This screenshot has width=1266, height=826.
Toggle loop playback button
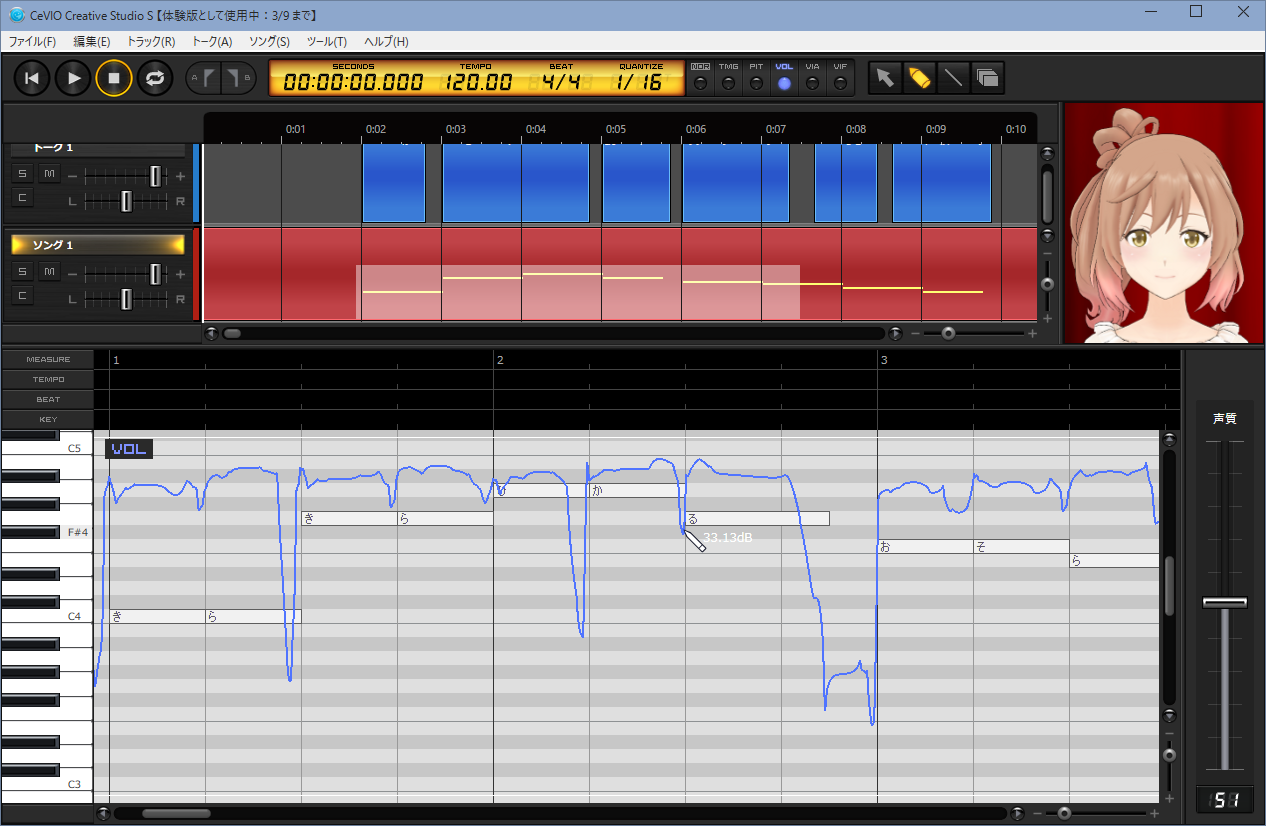(155, 78)
